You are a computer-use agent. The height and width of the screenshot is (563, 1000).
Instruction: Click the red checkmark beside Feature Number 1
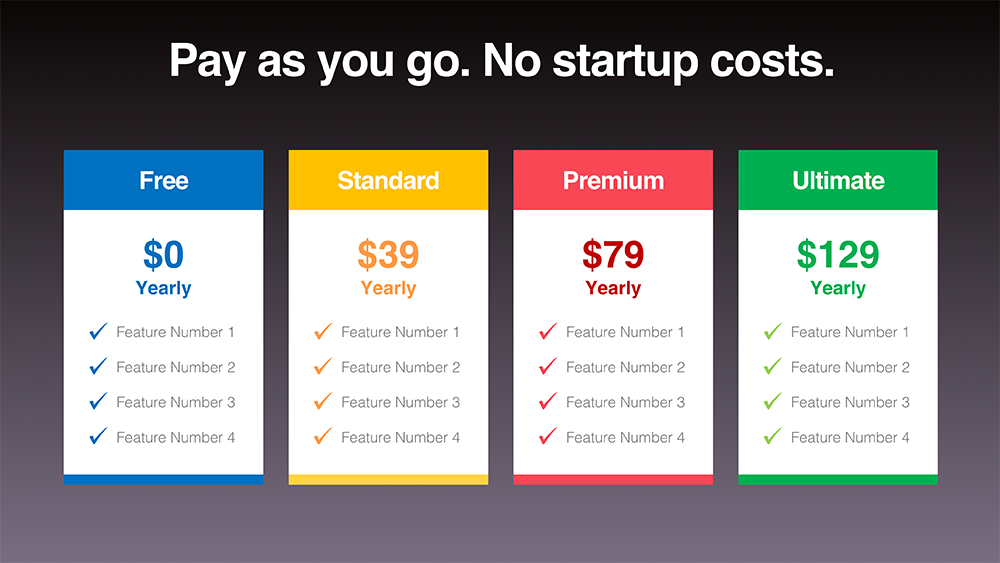(x=548, y=331)
